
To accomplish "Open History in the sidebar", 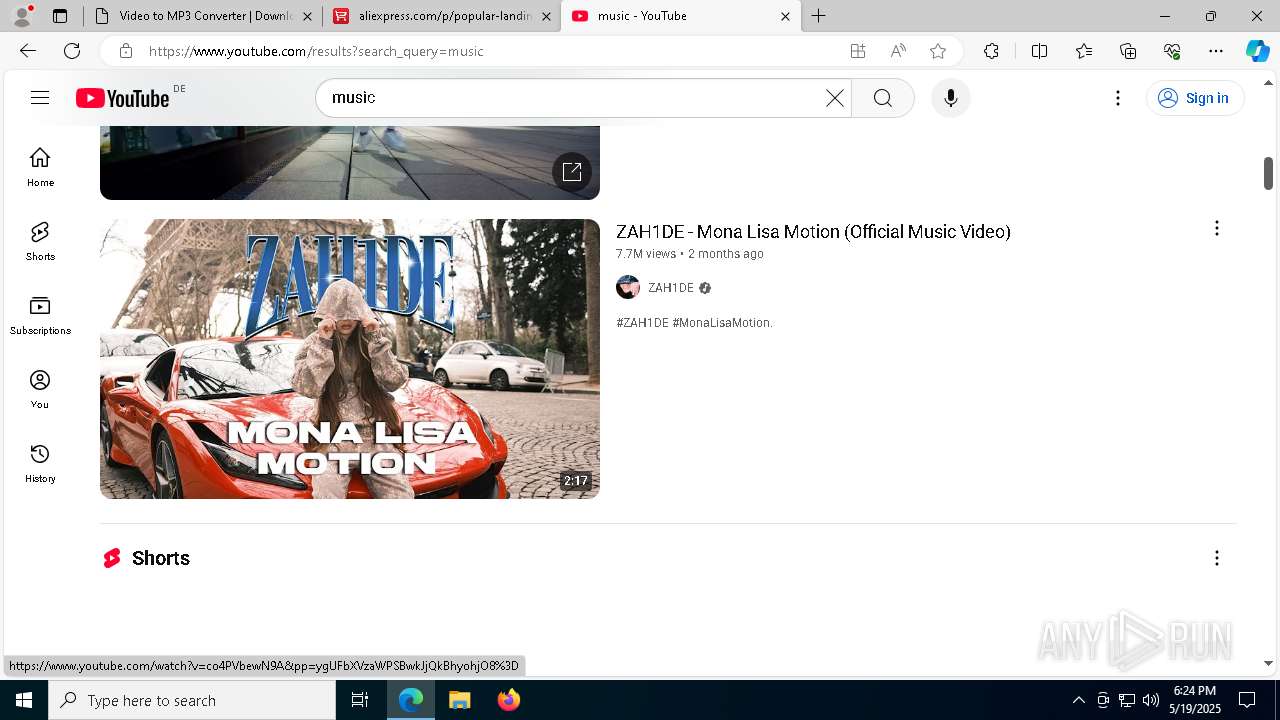I will coord(40,463).
